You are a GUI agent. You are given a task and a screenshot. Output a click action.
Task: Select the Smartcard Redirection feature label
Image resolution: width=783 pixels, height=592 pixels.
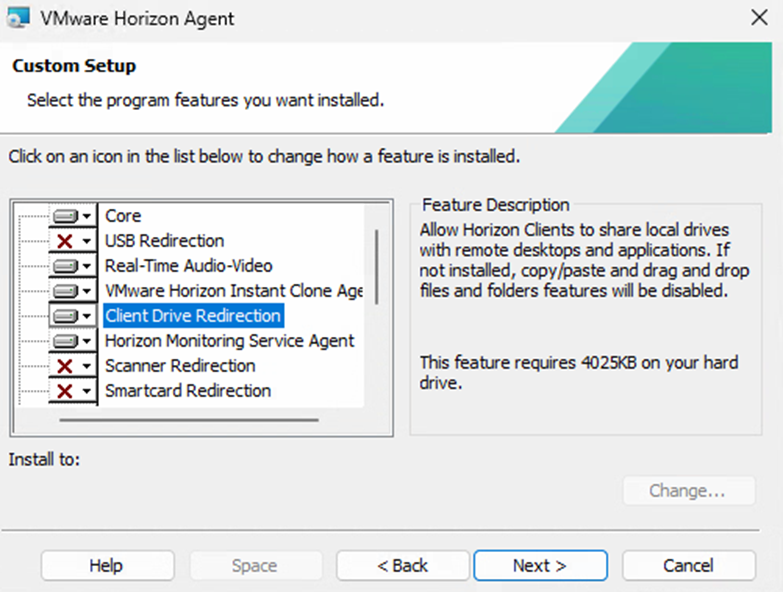point(187,391)
